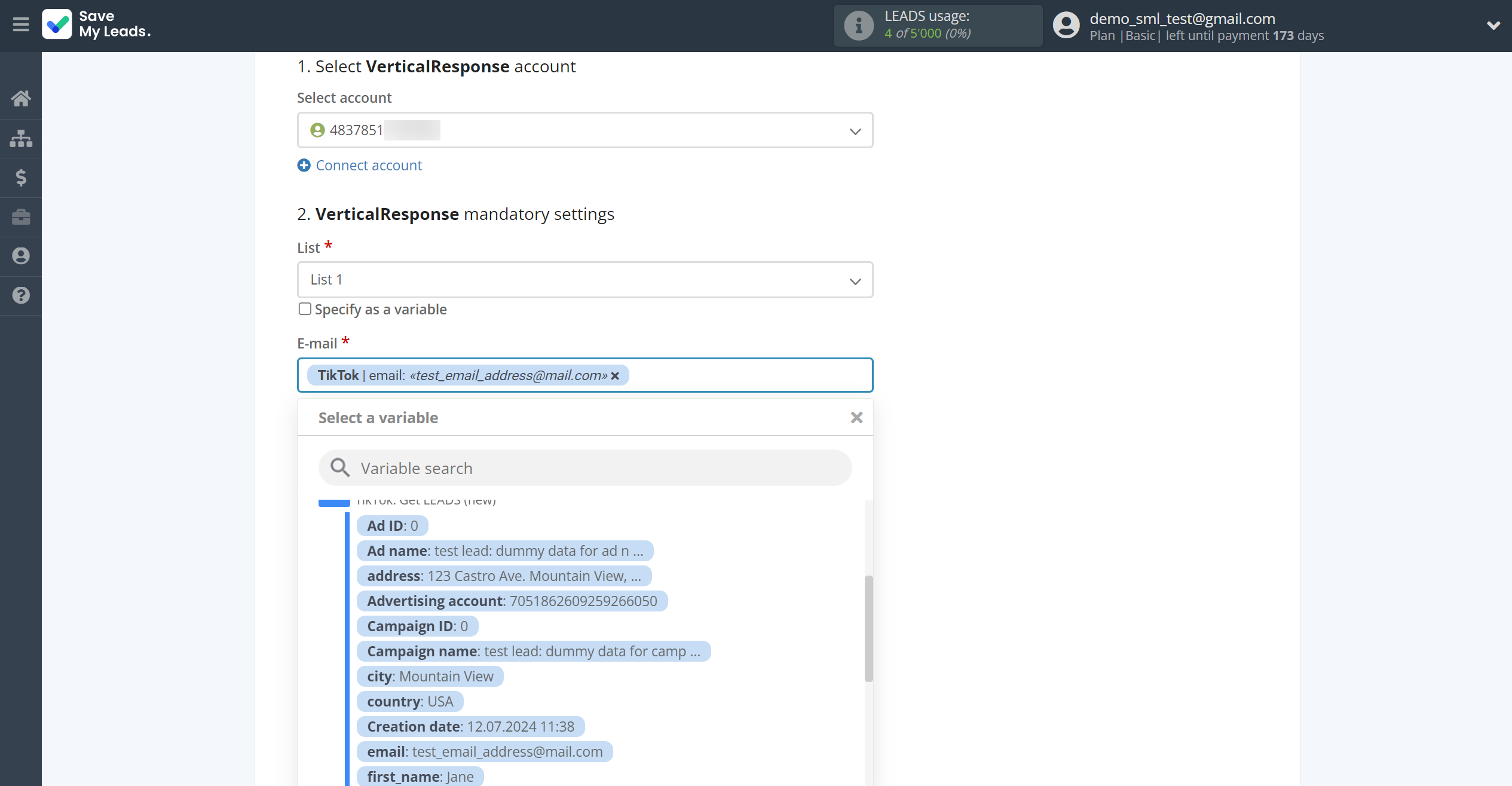Click the variable search magnifier icon
Screen dimensions: 1512x786
340,468
